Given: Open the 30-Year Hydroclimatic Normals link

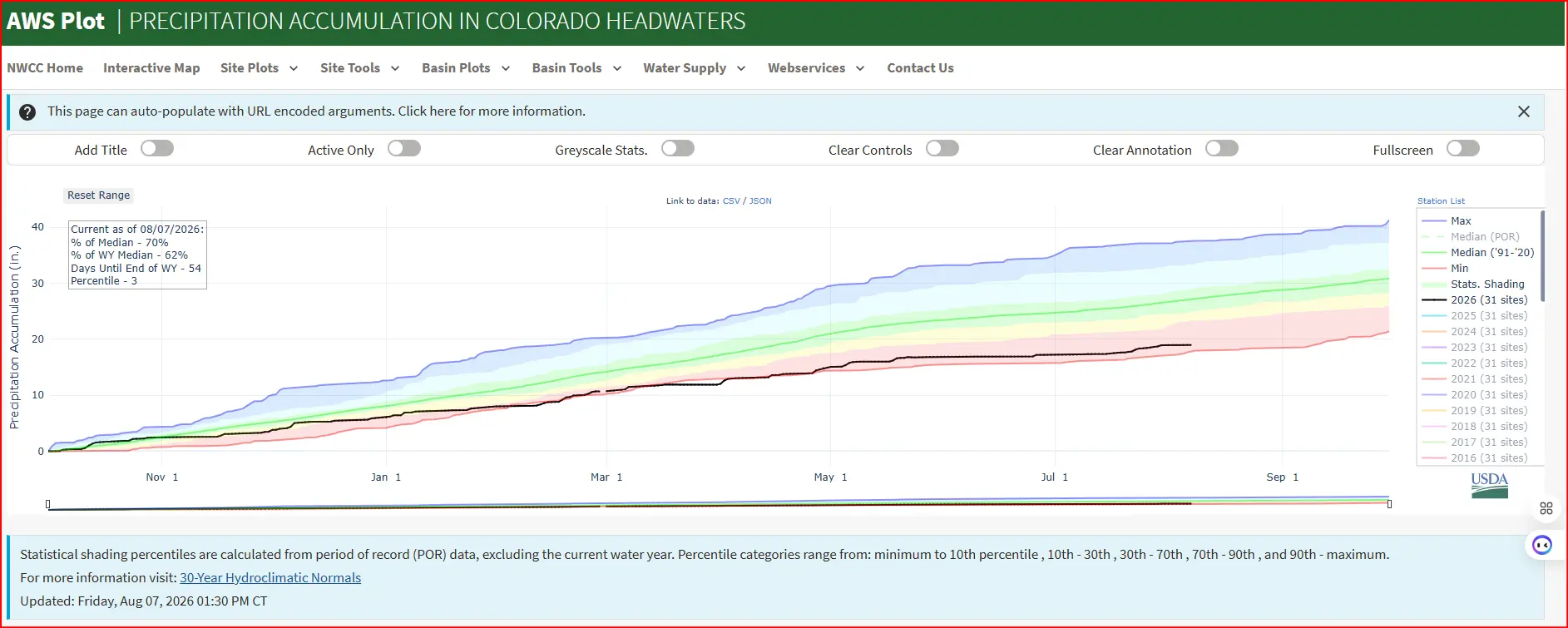Looking at the screenshot, I should pyautogui.click(x=270, y=578).
